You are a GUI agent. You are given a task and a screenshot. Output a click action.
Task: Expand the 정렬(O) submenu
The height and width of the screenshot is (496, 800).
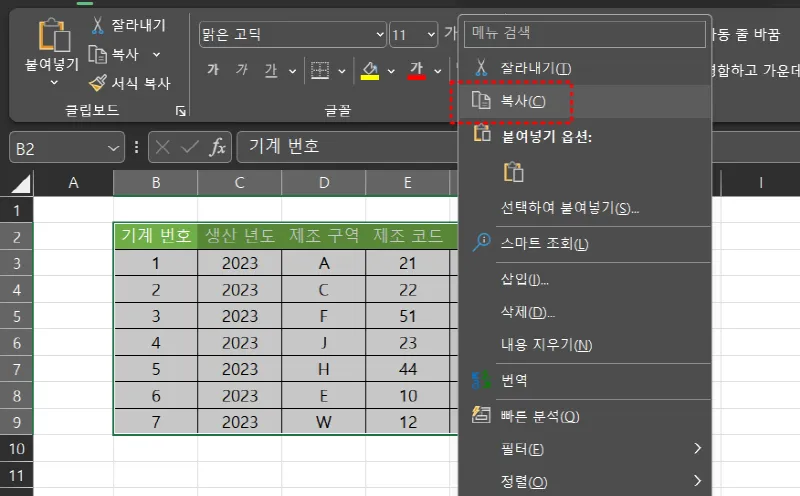point(585,481)
